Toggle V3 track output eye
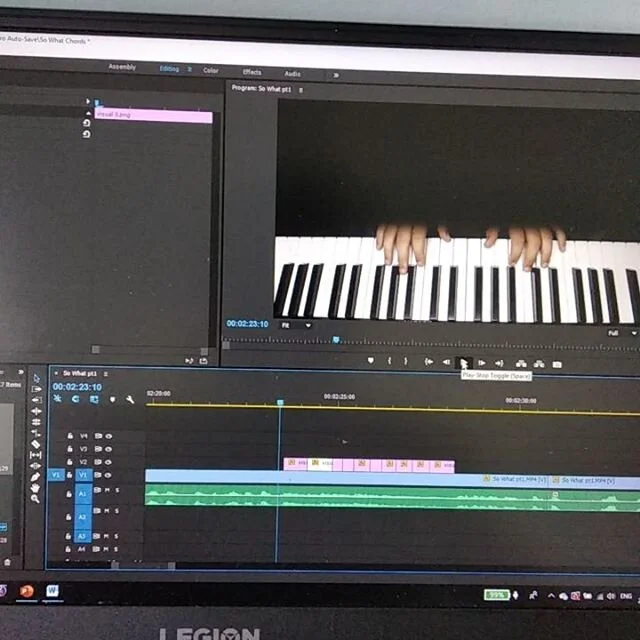 click(x=109, y=449)
